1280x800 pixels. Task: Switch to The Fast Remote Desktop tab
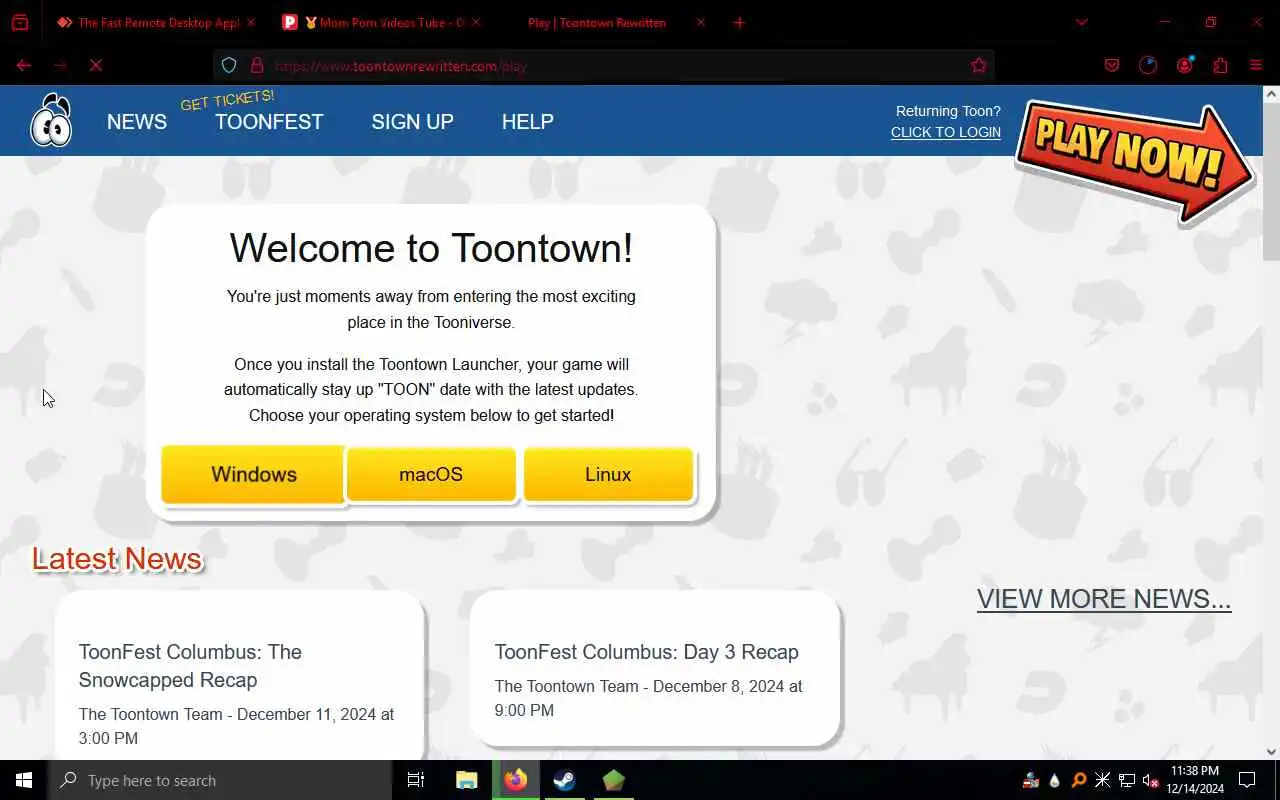click(x=150, y=22)
